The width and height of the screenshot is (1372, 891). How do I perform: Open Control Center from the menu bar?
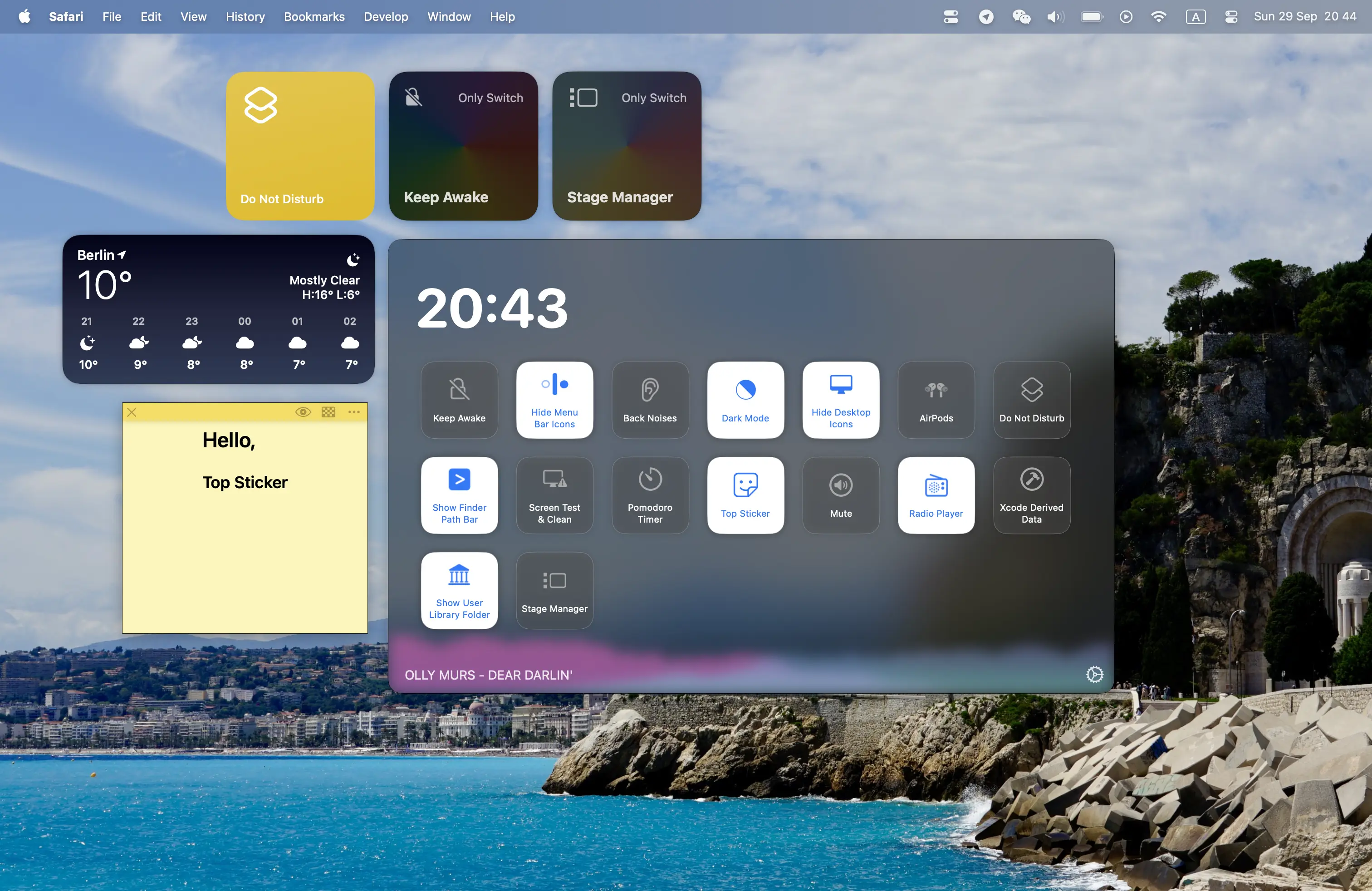pyautogui.click(x=1231, y=17)
